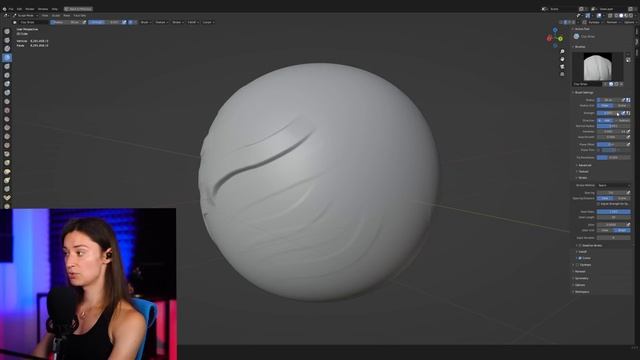Image resolution: width=640 pixels, height=360 pixels.
Task: Open the Stroke Method dropdown
Action: point(613,185)
